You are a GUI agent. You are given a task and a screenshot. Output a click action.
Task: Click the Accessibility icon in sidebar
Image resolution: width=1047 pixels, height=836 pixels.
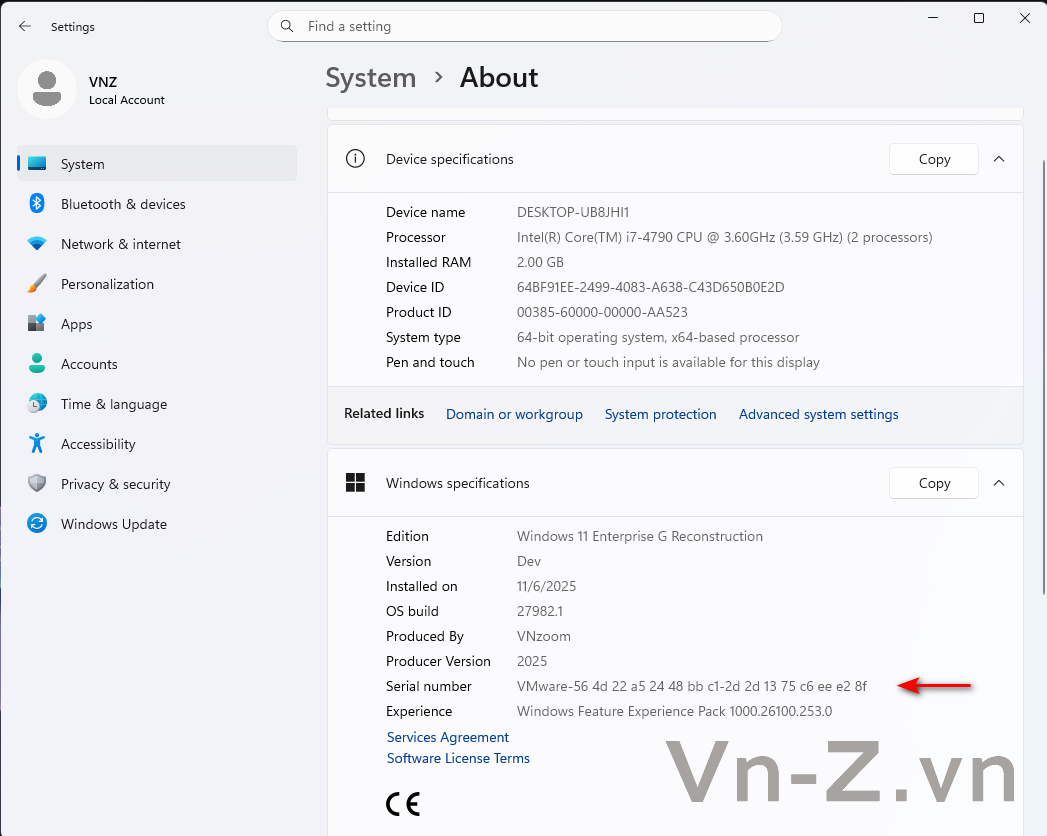click(37, 444)
